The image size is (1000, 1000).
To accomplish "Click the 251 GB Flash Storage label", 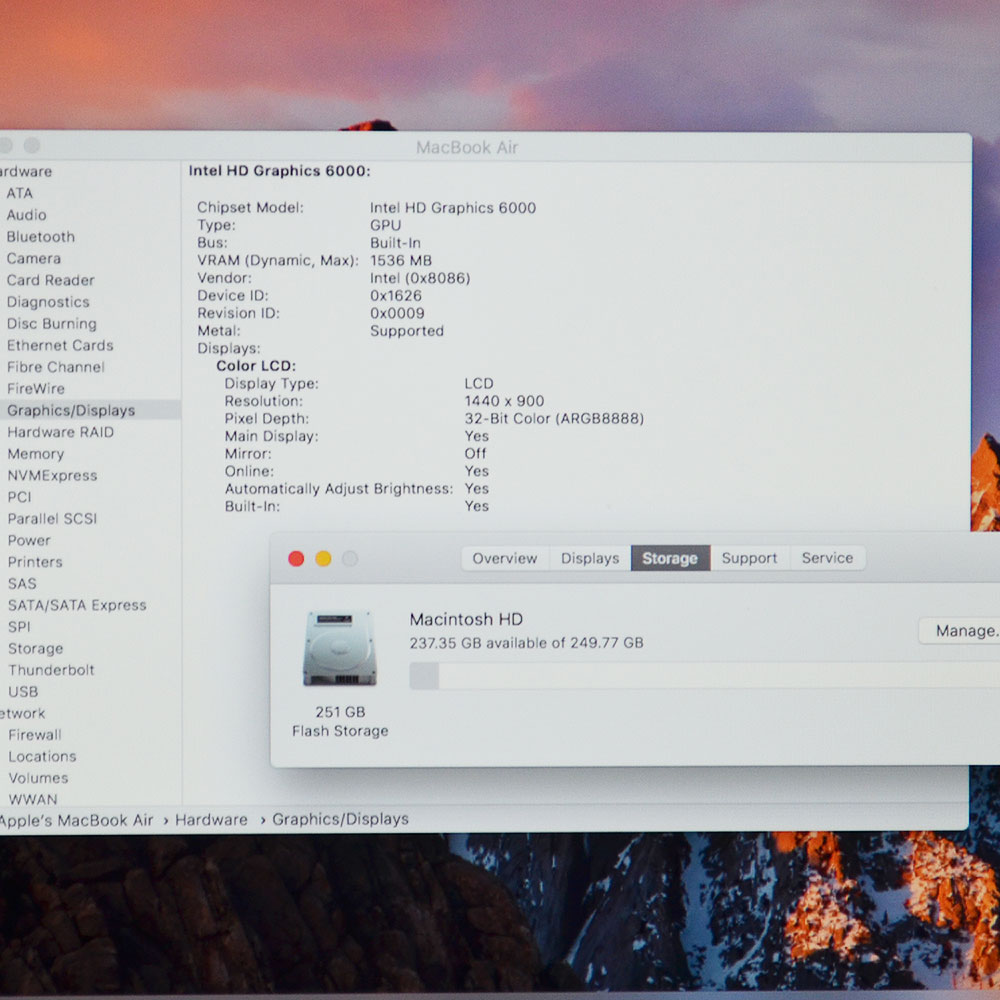I will pyautogui.click(x=340, y=721).
